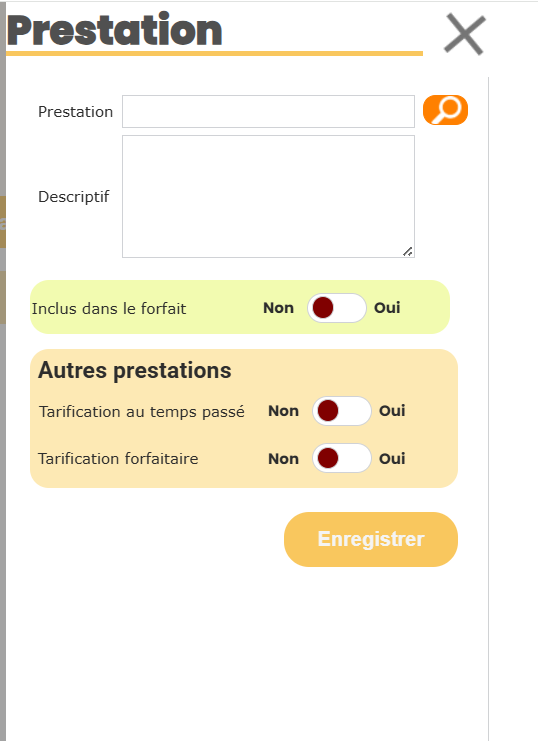The image size is (538, 741).
Task: Select Oui beside Inclus dans le forfait
Action: click(x=387, y=308)
